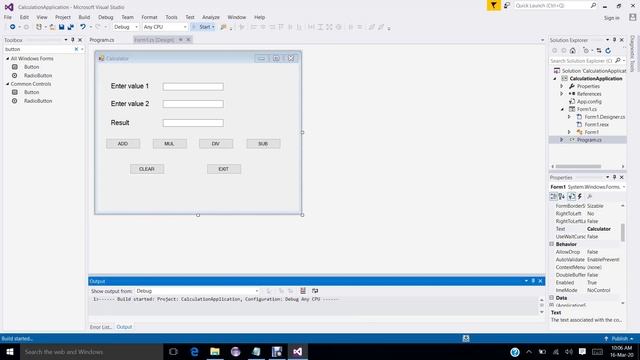Open File Explorer from the taskbar

[x=215, y=351]
